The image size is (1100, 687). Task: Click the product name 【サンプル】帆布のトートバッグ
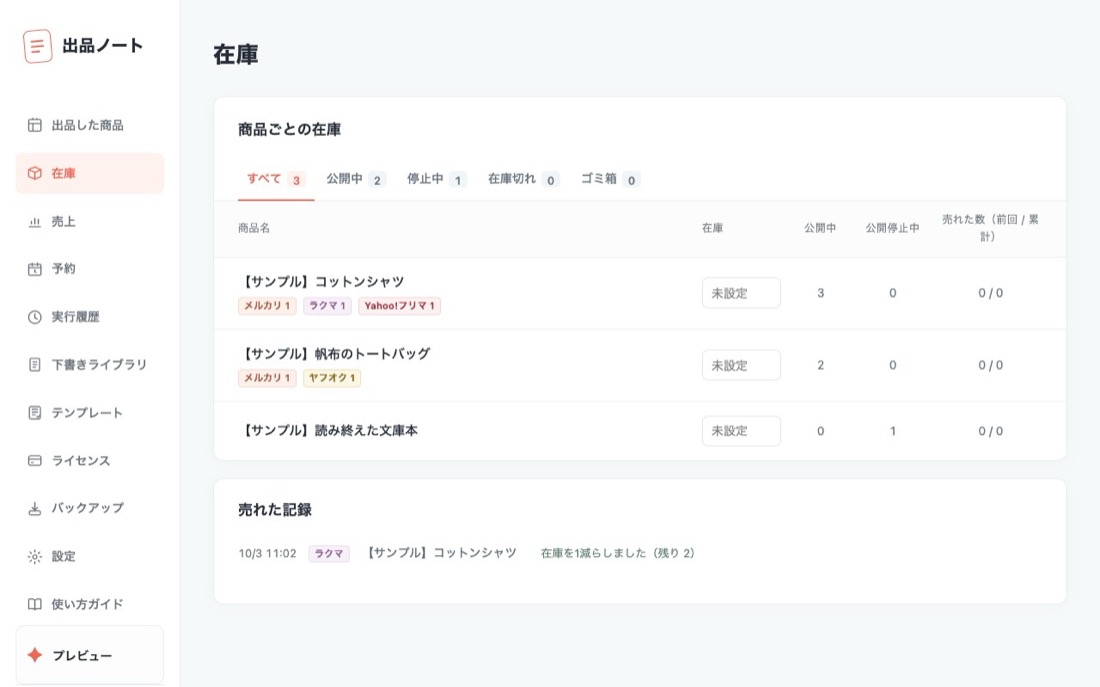point(334,354)
